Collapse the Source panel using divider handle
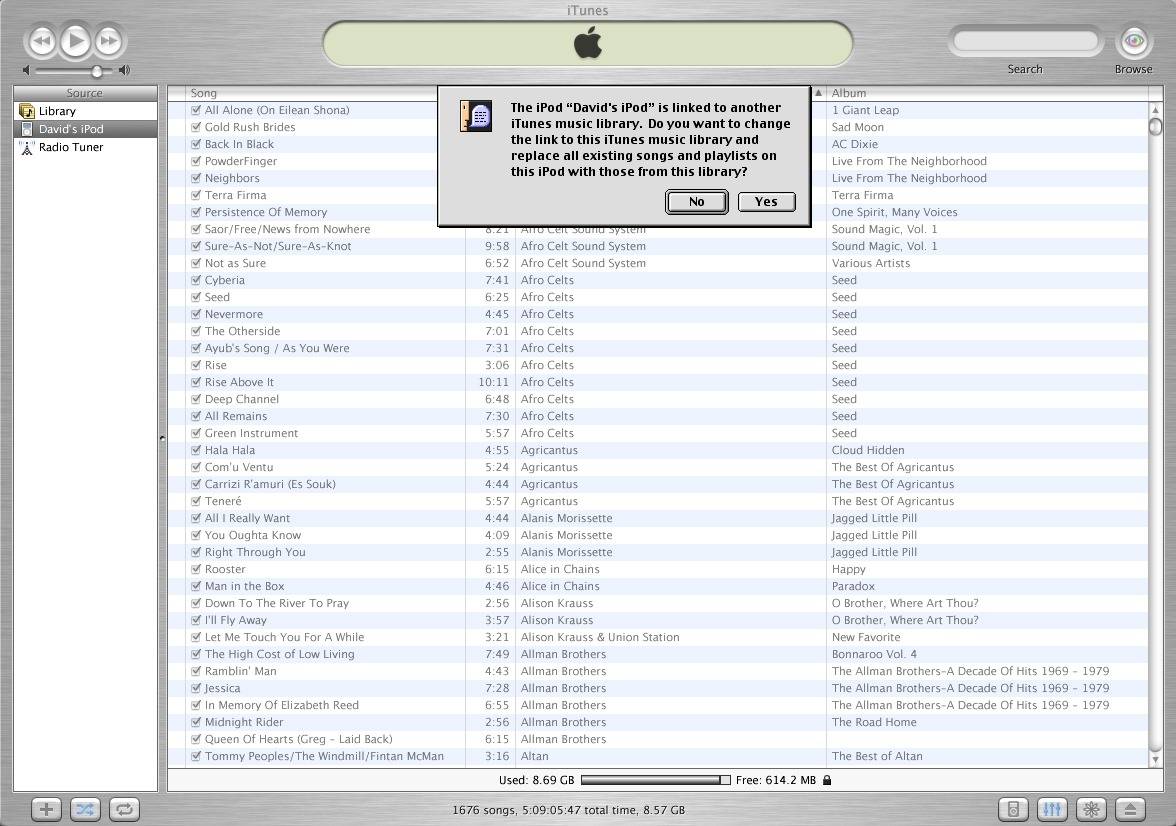This screenshot has width=1176, height=826. [162, 438]
